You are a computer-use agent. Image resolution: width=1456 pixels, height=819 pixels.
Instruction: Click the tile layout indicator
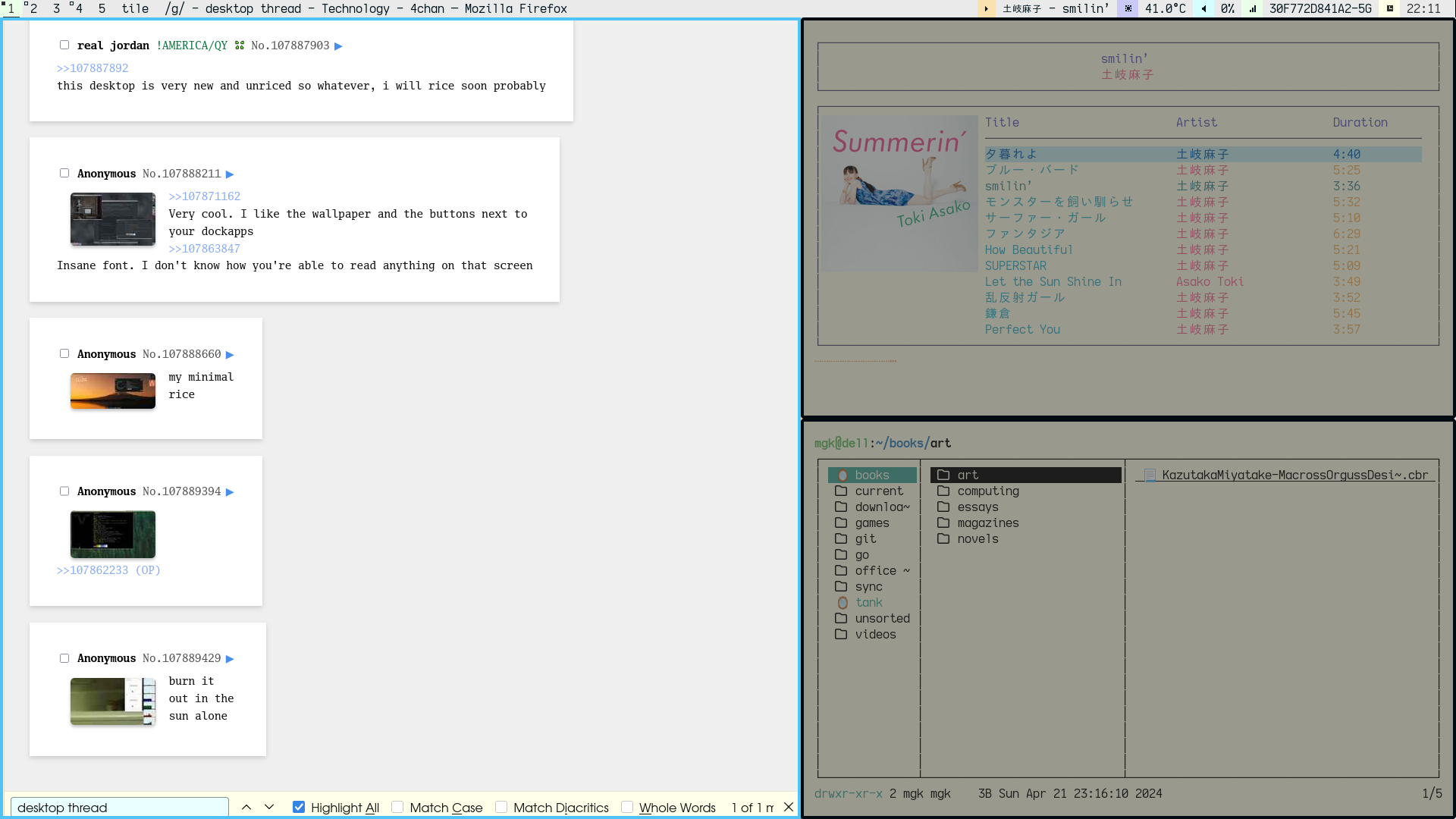pos(135,8)
